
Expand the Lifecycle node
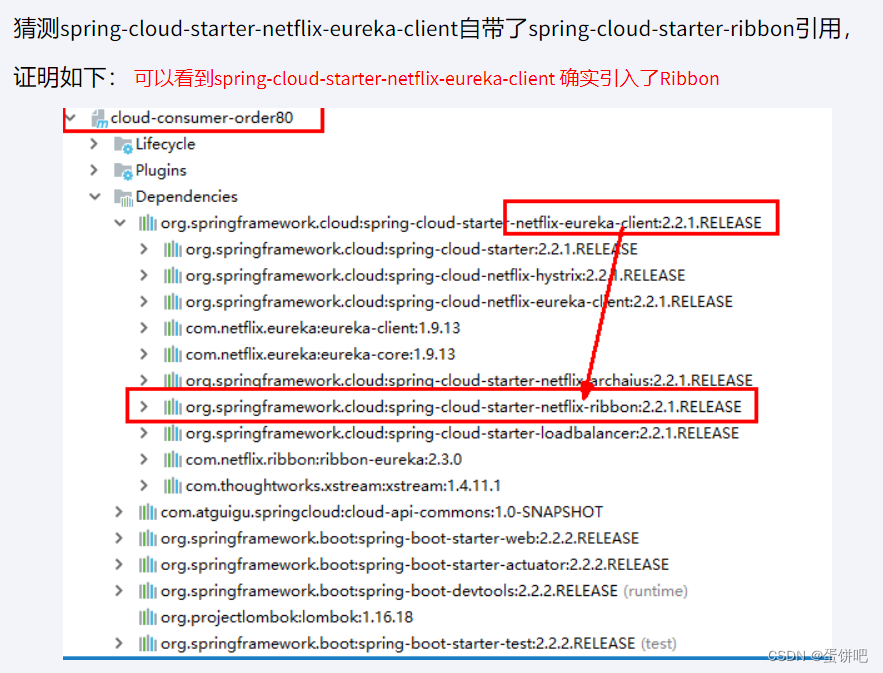click(x=94, y=144)
